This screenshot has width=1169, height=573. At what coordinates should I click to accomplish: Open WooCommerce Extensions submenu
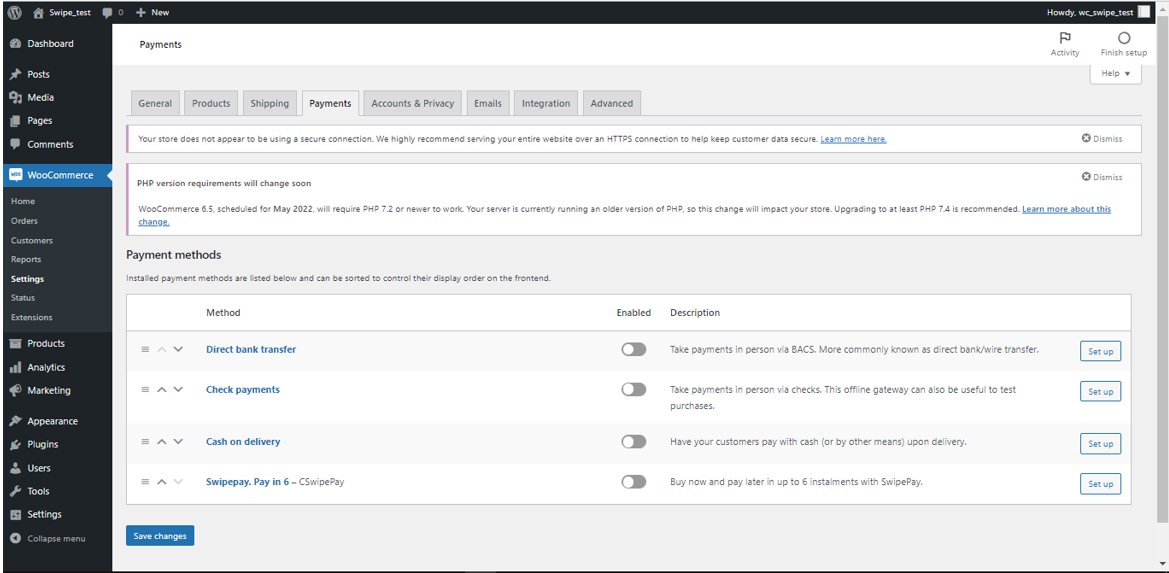pos(32,317)
